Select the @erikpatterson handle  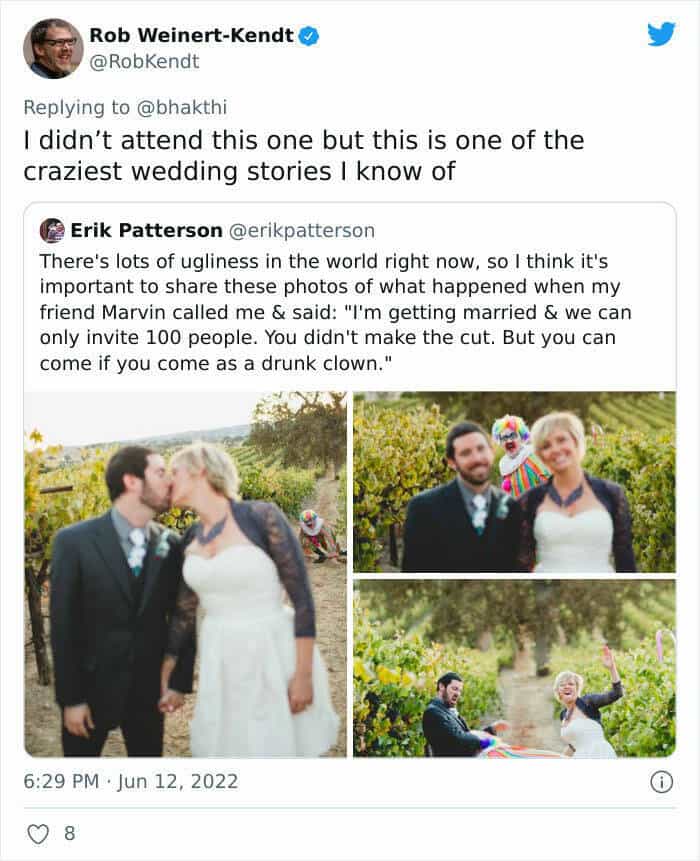tap(302, 231)
